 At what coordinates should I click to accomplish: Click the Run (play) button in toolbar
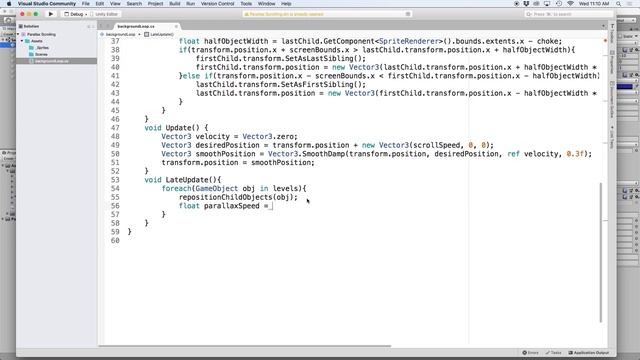click(51, 14)
